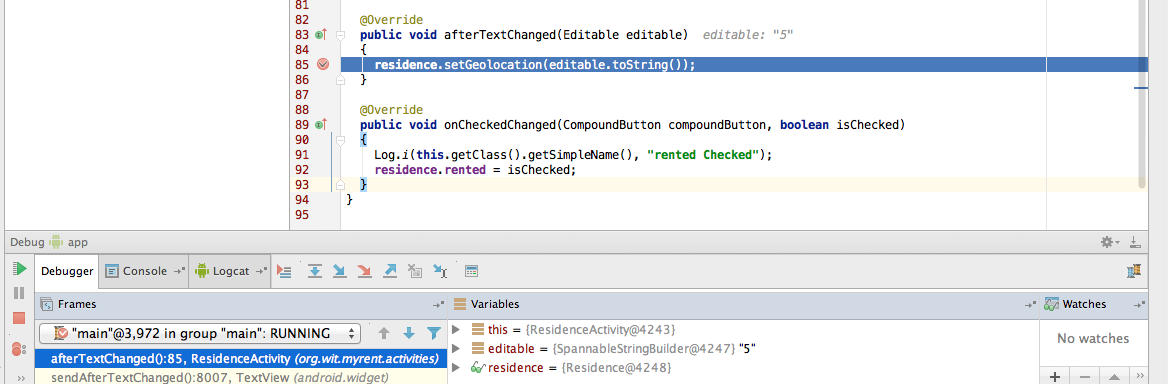Viewport: 1168px width, 384px height.
Task: Toggle frames filter funnel icon
Action: pyautogui.click(x=434, y=333)
